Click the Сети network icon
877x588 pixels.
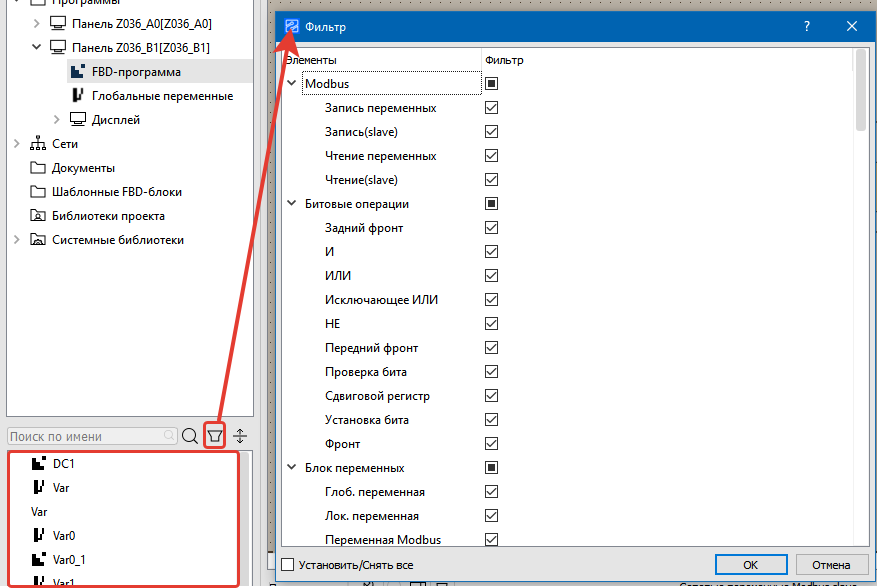pyautogui.click(x=38, y=144)
